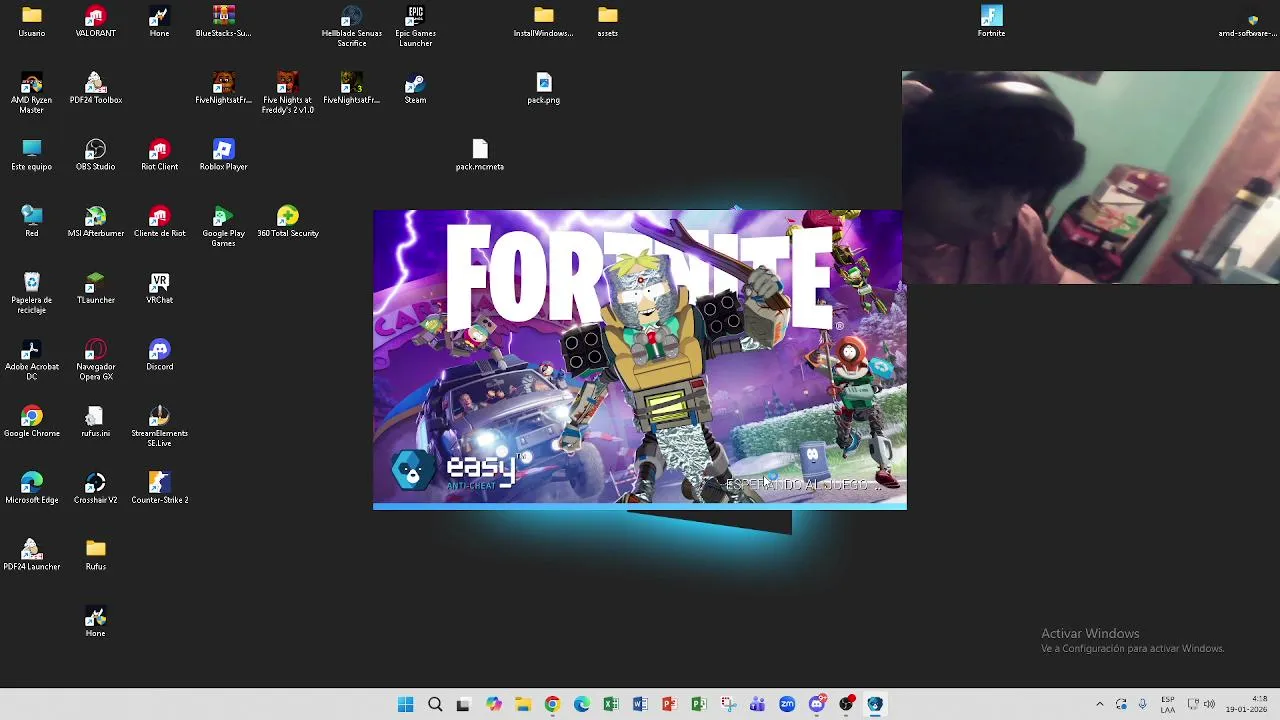Open the Usuario folder

click(31, 21)
